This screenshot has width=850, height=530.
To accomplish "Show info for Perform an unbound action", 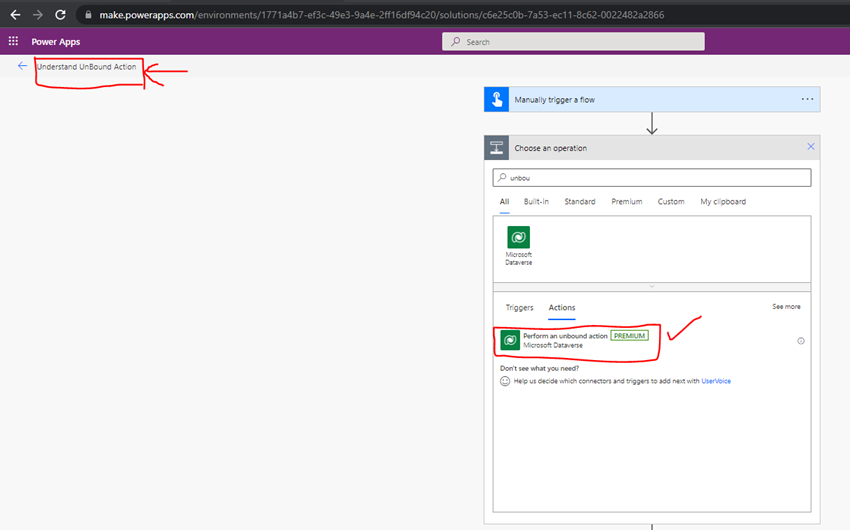I will (x=801, y=341).
